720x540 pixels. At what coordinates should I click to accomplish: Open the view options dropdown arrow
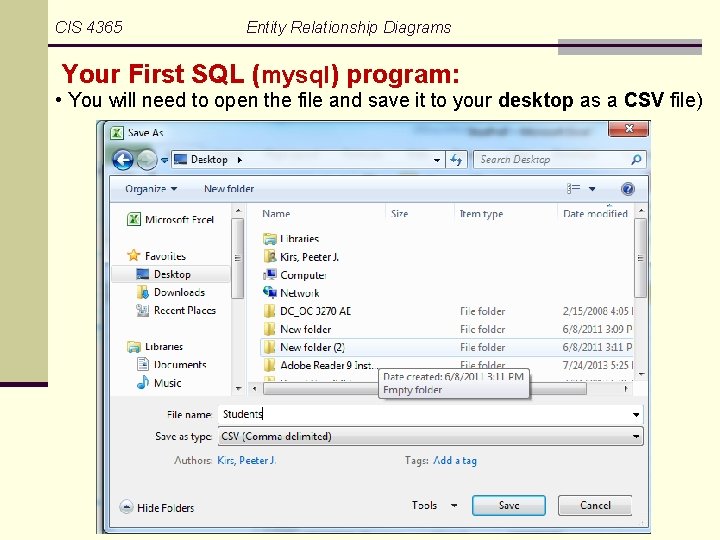(592, 189)
